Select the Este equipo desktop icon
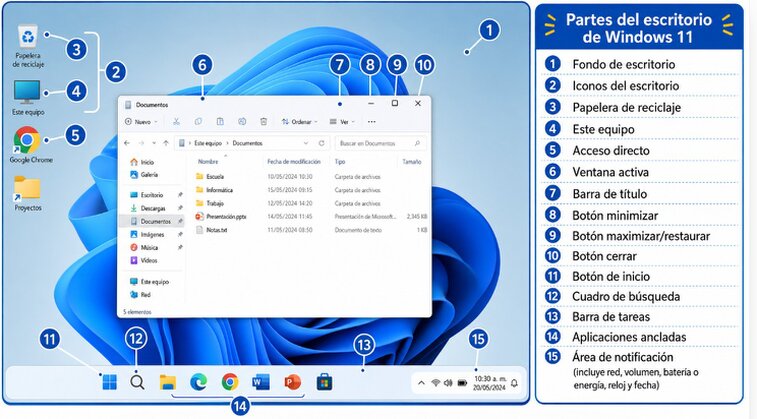The width and height of the screenshot is (757, 419). point(28,98)
